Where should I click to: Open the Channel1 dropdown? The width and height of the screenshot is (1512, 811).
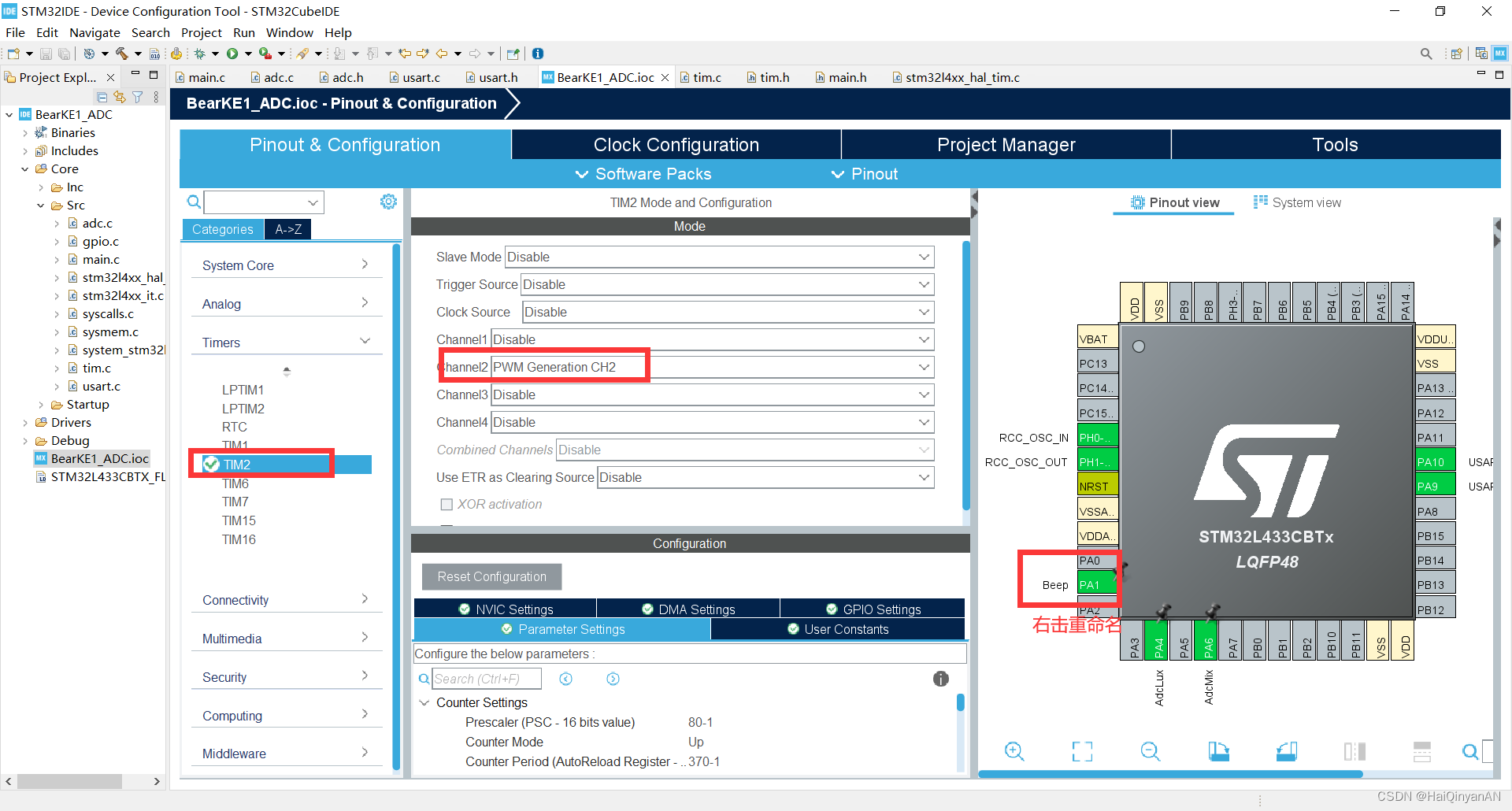pos(713,339)
